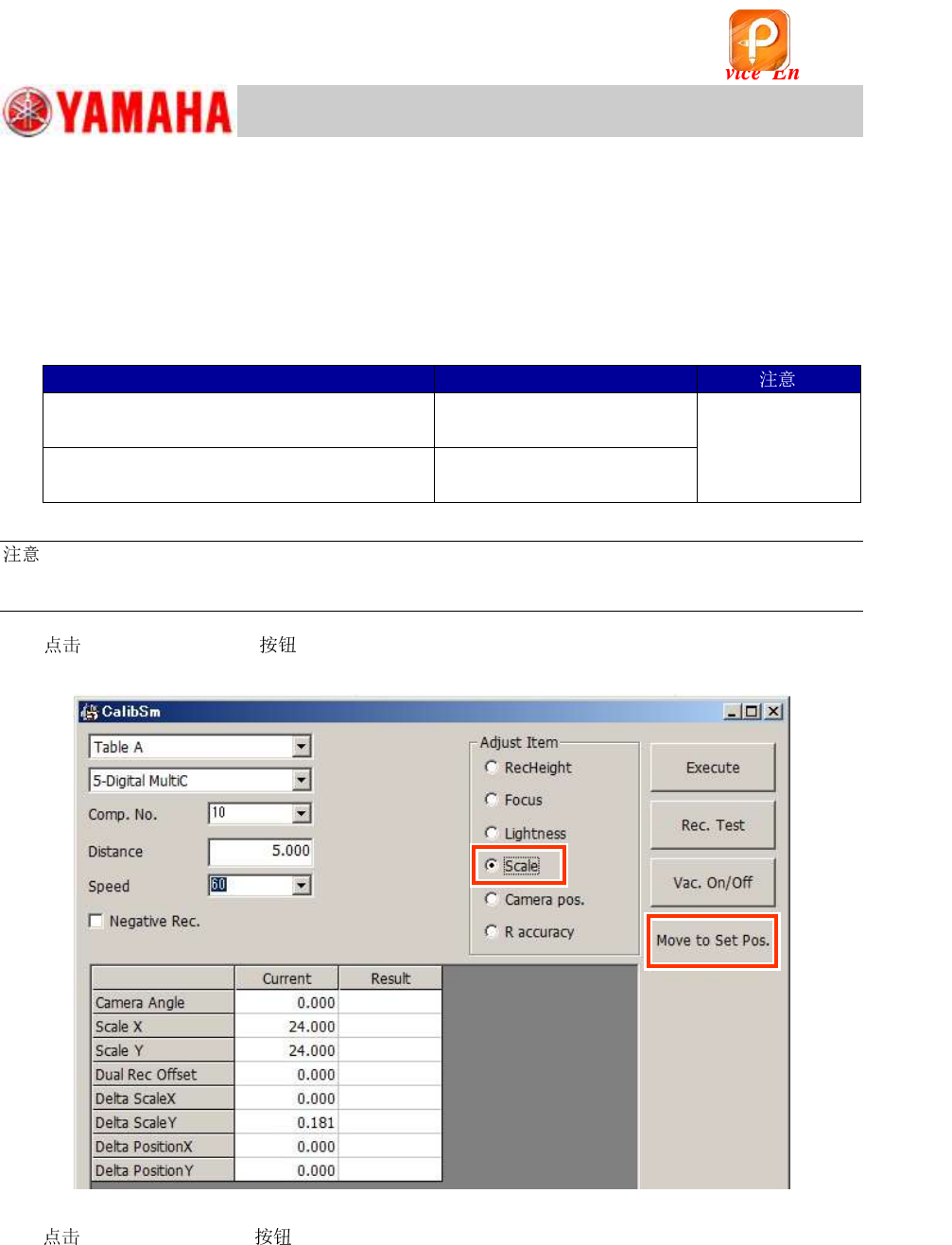Click the Scale X current value cell
952x1245 pixels.
286,1027
